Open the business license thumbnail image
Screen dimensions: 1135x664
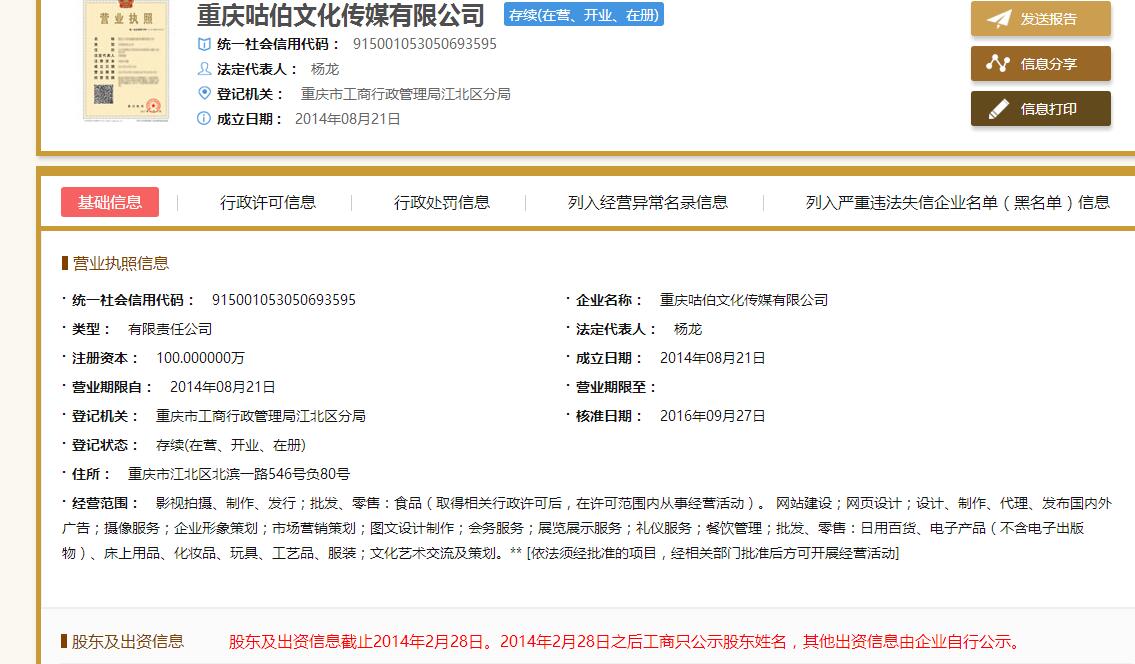click(x=126, y=59)
